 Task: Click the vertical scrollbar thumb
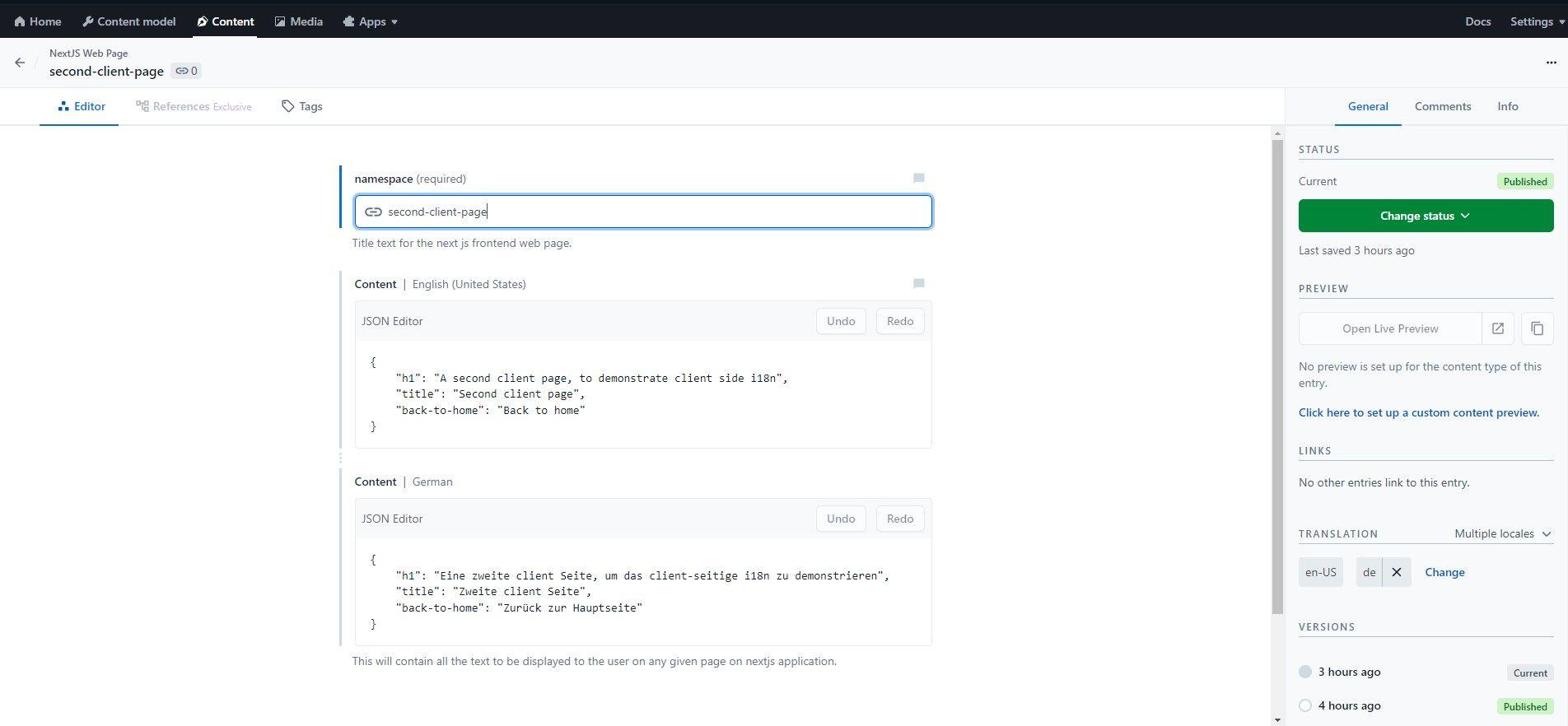1277,377
